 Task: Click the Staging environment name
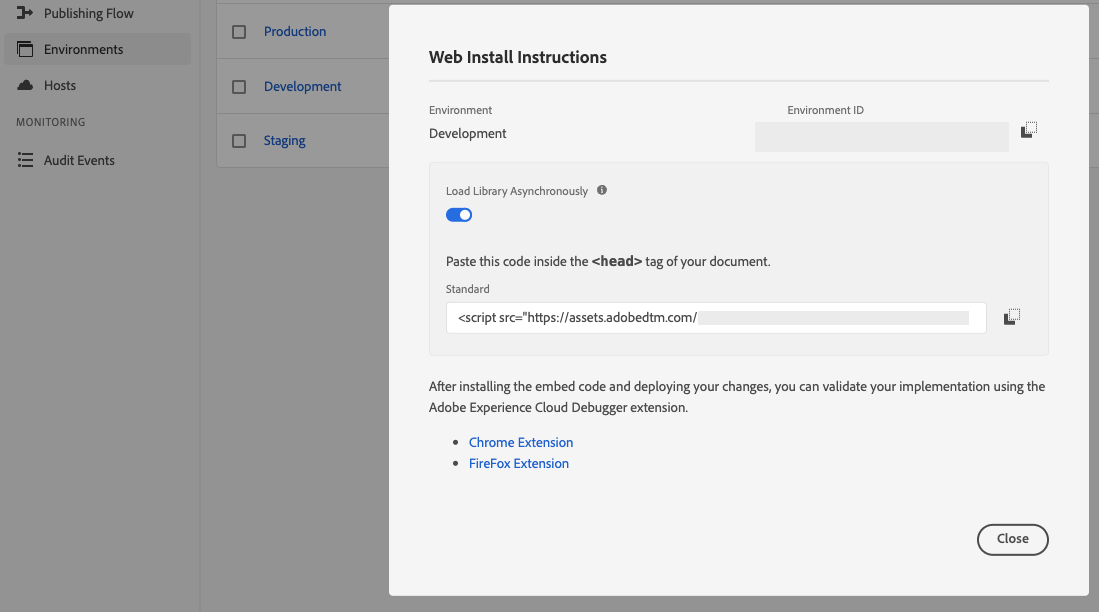pyautogui.click(x=285, y=141)
